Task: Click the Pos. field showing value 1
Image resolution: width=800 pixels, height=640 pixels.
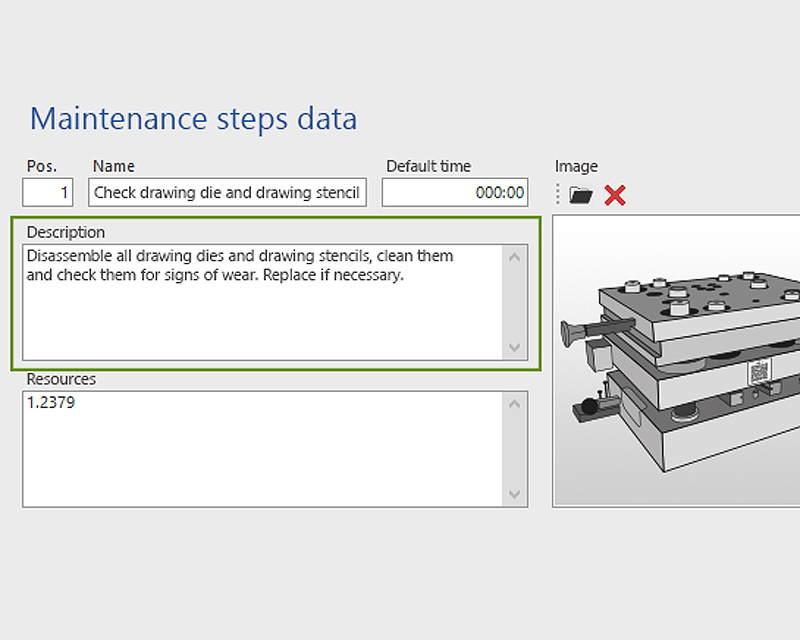Action: [47, 192]
